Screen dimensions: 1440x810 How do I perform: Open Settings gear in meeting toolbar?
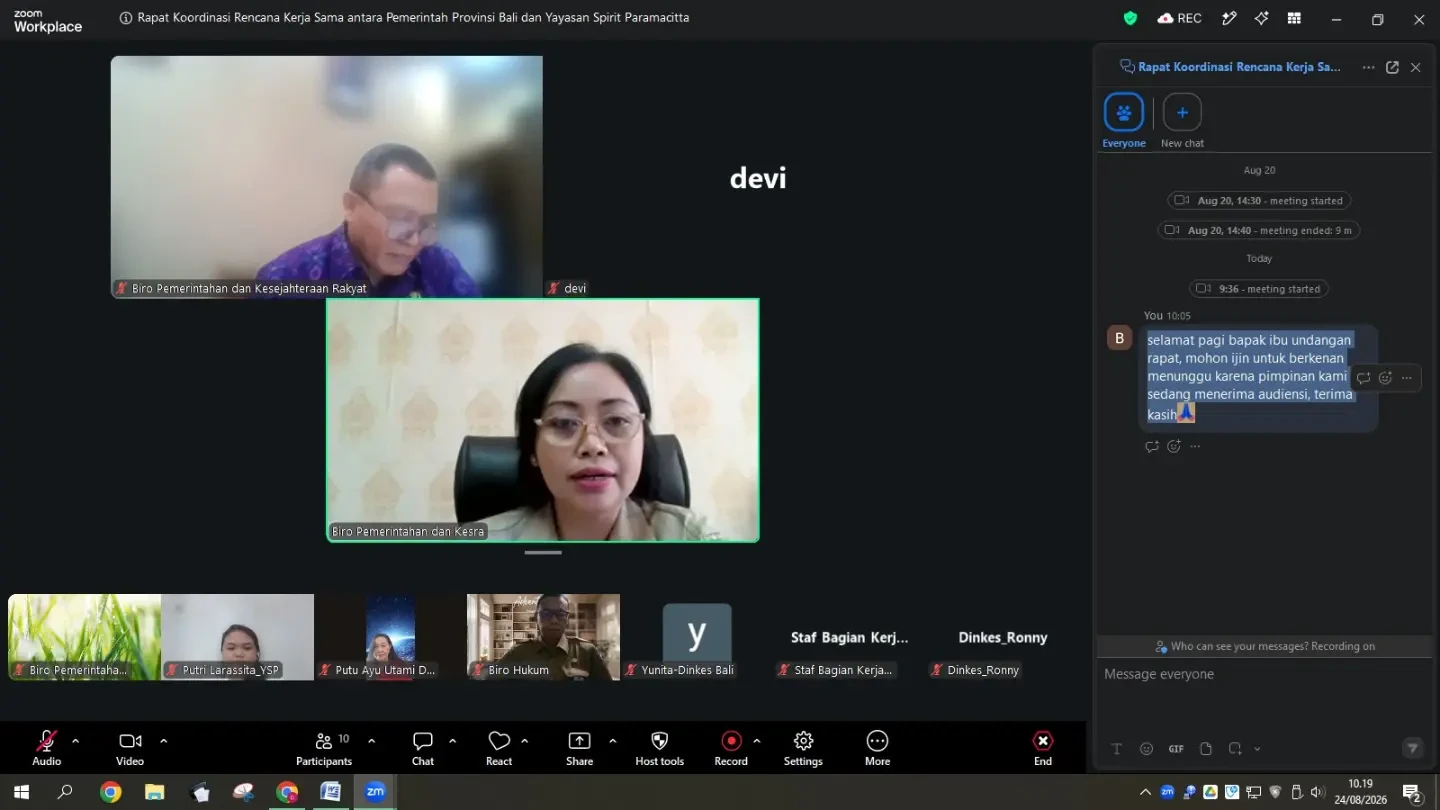pyautogui.click(x=803, y=741)
